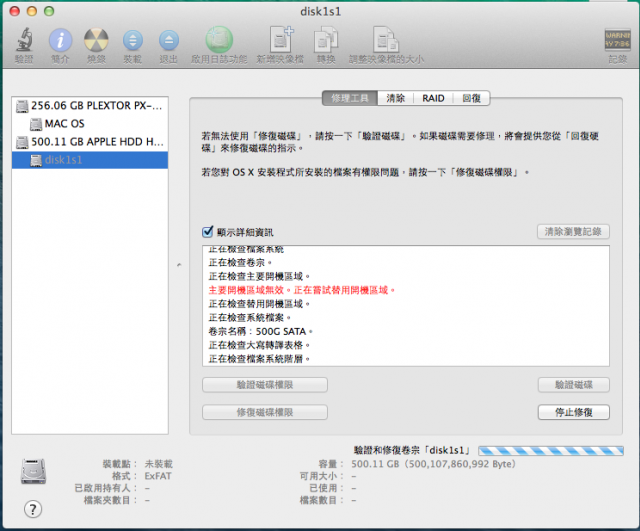Click the Eject (退出) toolbar icon
The height and width of the screenshot is (531, 640).
point(169,40)
